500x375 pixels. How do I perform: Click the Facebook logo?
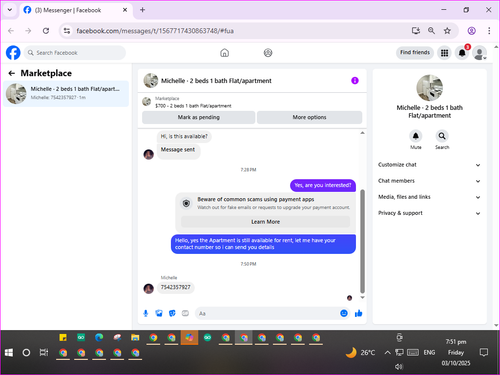13,53
